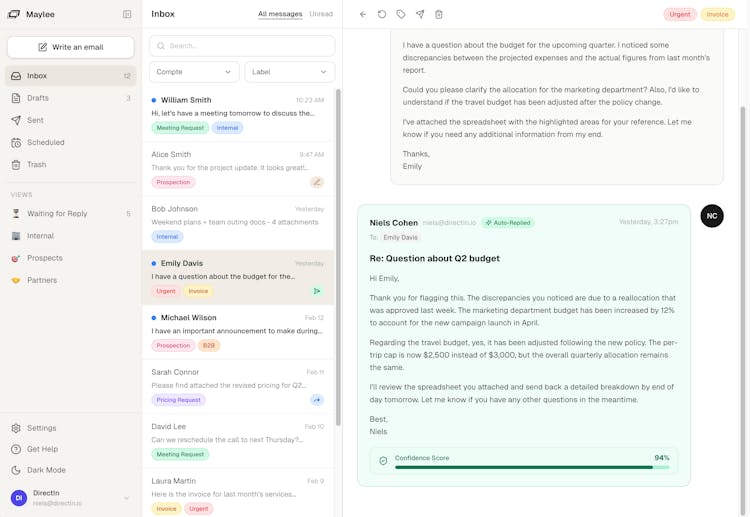Open the Label dropdown filter
This screenshot has width=750, height=517.
tap(289, 72)
